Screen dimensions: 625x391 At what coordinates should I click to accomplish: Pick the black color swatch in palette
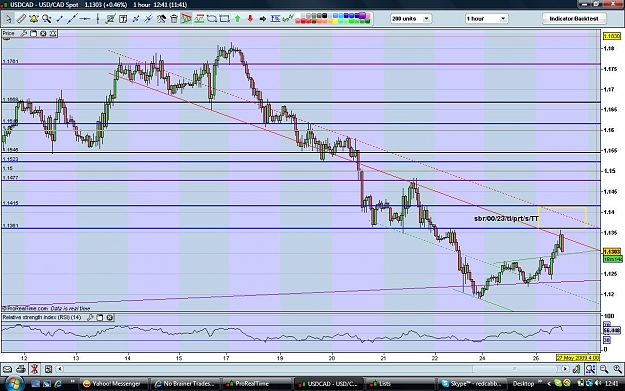[x=324, y=16]
